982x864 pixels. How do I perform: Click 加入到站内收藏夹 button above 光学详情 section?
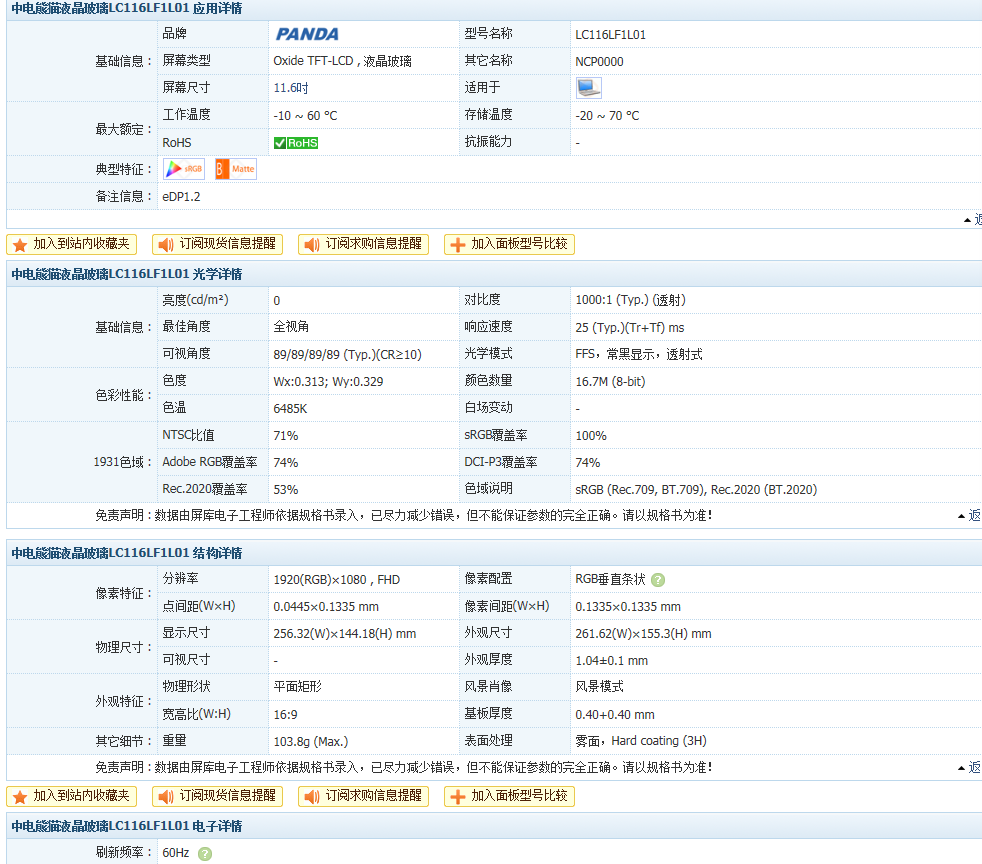pyautogui.click(x=71, y=244)
